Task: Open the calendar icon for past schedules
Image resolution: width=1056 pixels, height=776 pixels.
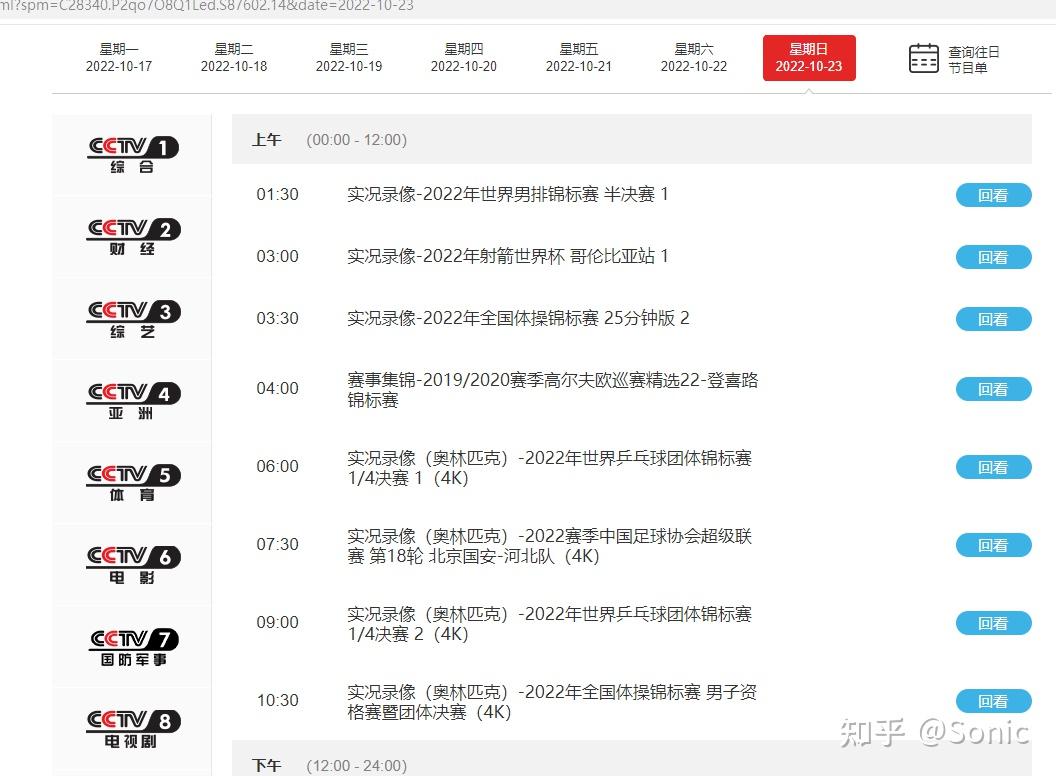Action: pos(923,59)
